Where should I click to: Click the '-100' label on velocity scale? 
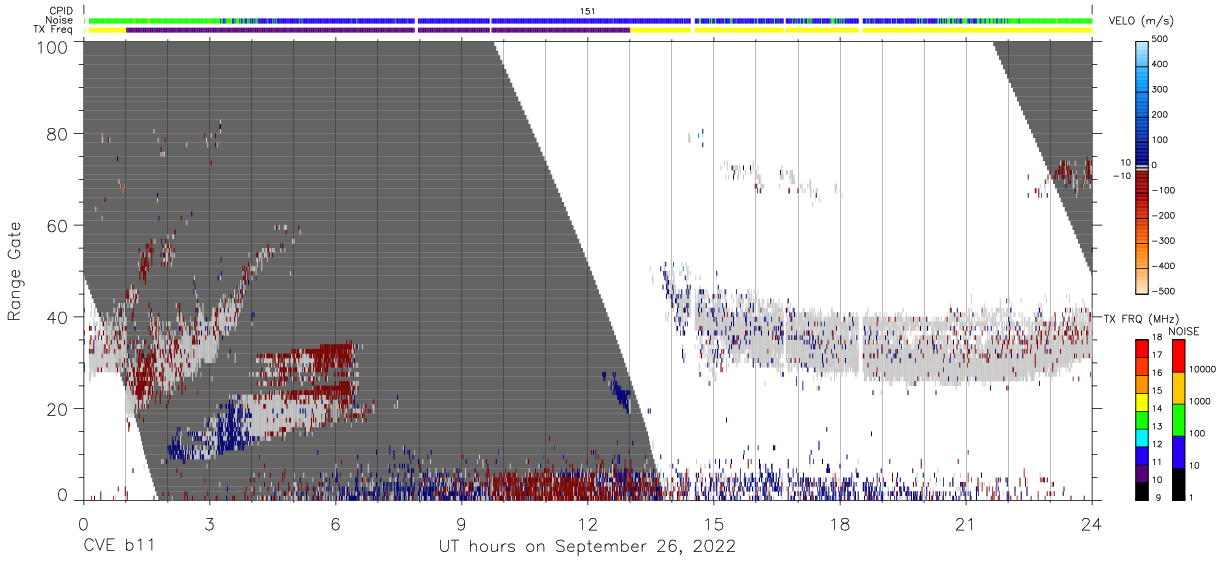coord(1164,190)
